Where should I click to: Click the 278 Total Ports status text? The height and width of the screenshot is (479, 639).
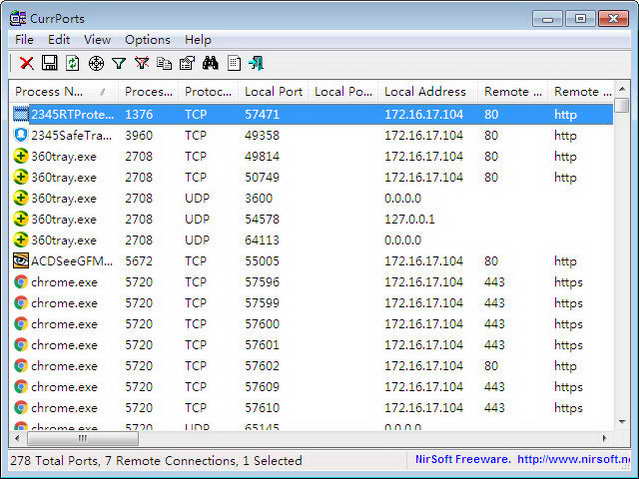(x=55, y=461)
